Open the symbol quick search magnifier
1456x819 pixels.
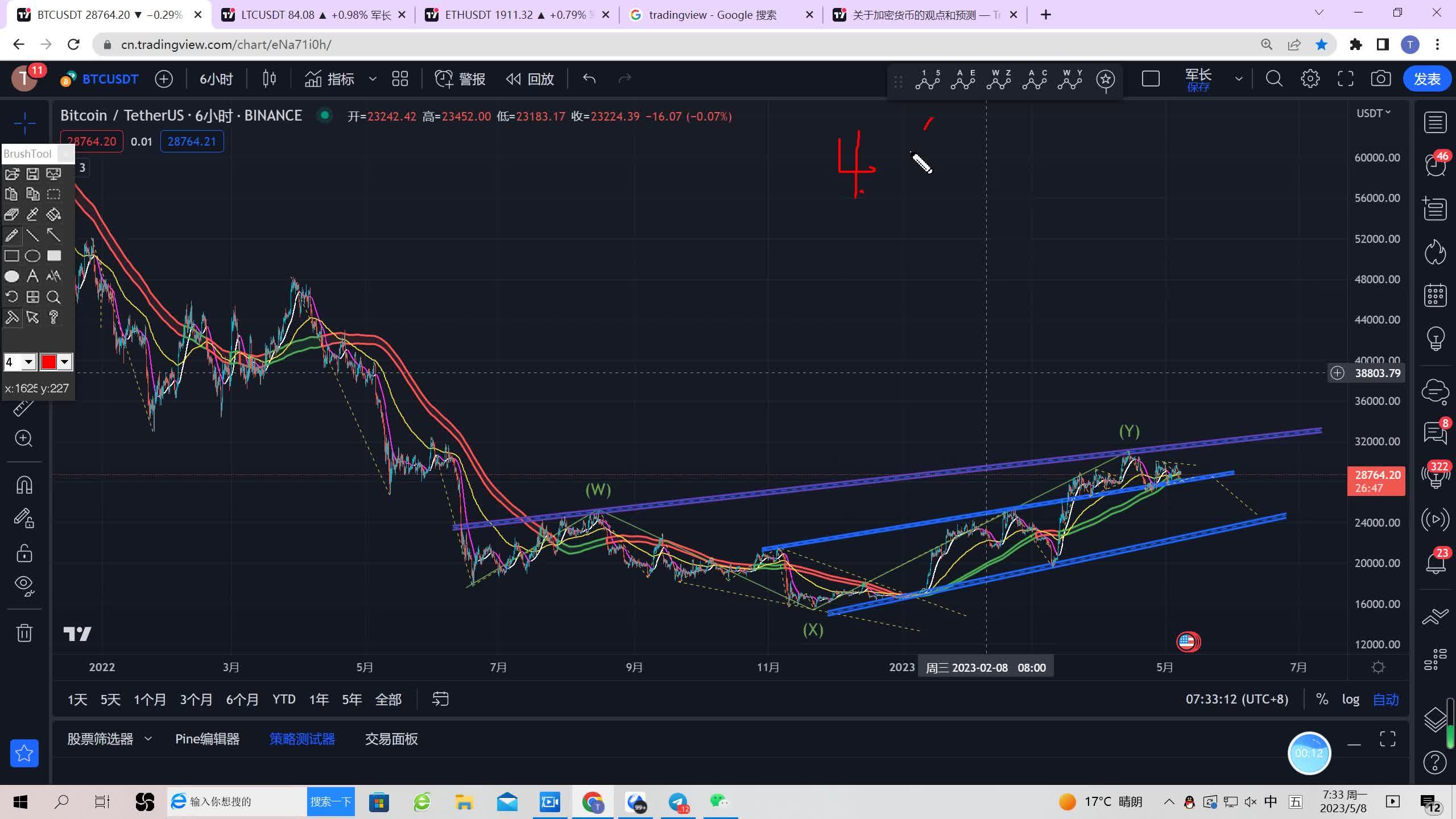point(1274,79)
